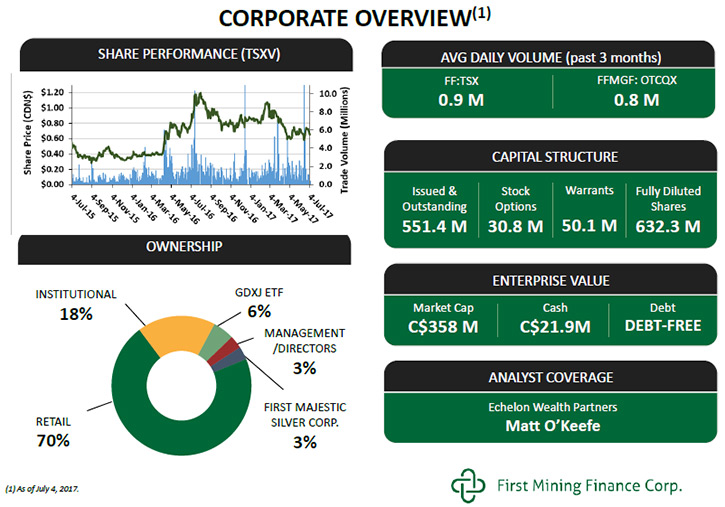Screen dimensions: 725x507
Task: Click the $0.60 share price axis label
Action: 52,138
